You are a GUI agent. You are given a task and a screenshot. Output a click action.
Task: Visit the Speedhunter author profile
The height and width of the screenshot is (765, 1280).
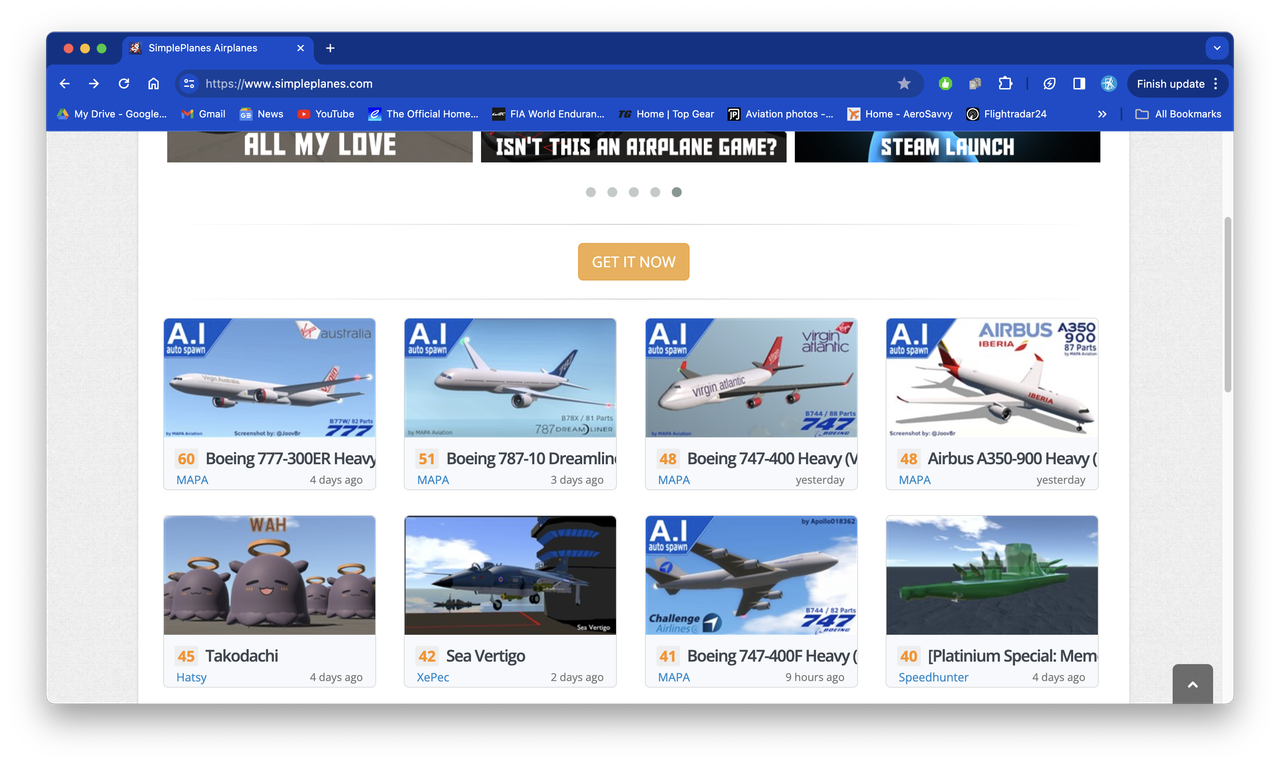934,677
